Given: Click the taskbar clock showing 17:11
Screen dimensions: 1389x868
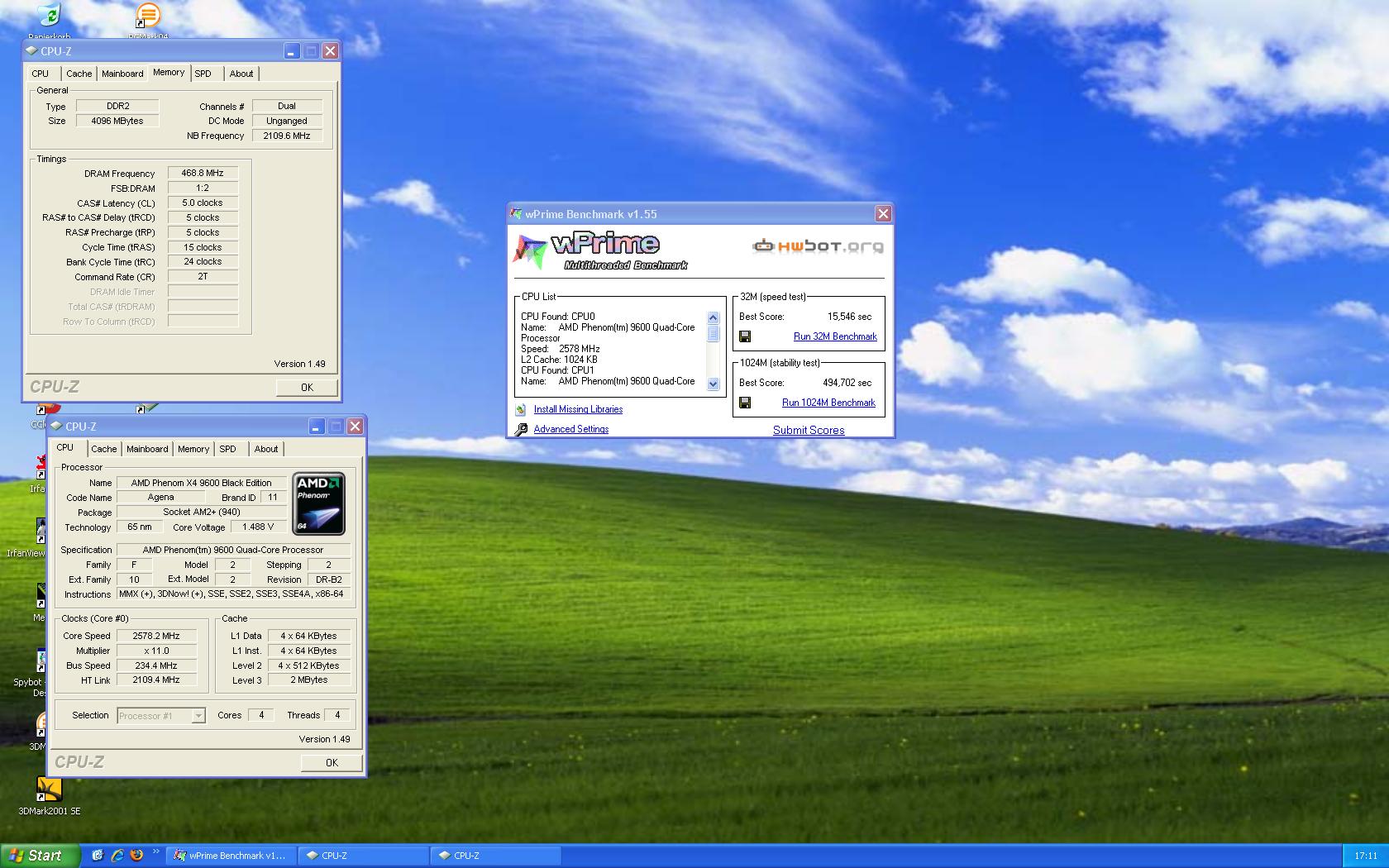Looking at the screenshot, I should pyautogui.click(x=1366, y=856).
